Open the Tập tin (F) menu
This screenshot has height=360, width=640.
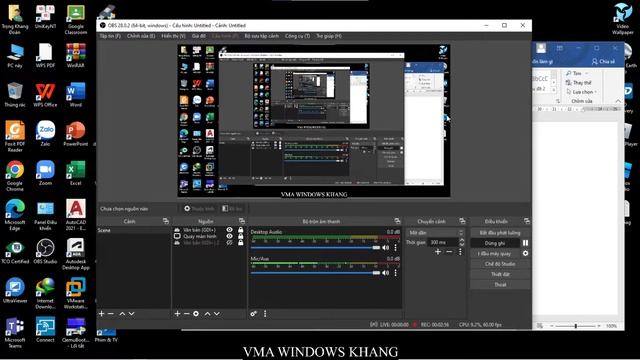110,36
